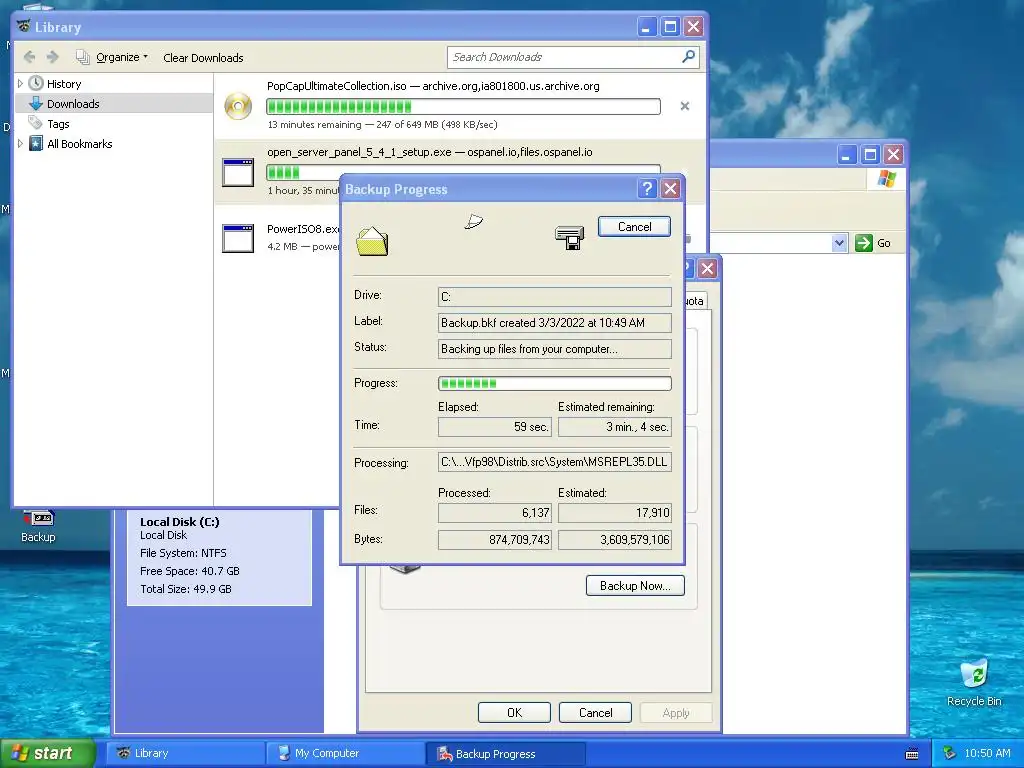This screenshot has width=1024, height=768.
Task: Select Downloads in the Library sidebar
Action: pos(73,104)
